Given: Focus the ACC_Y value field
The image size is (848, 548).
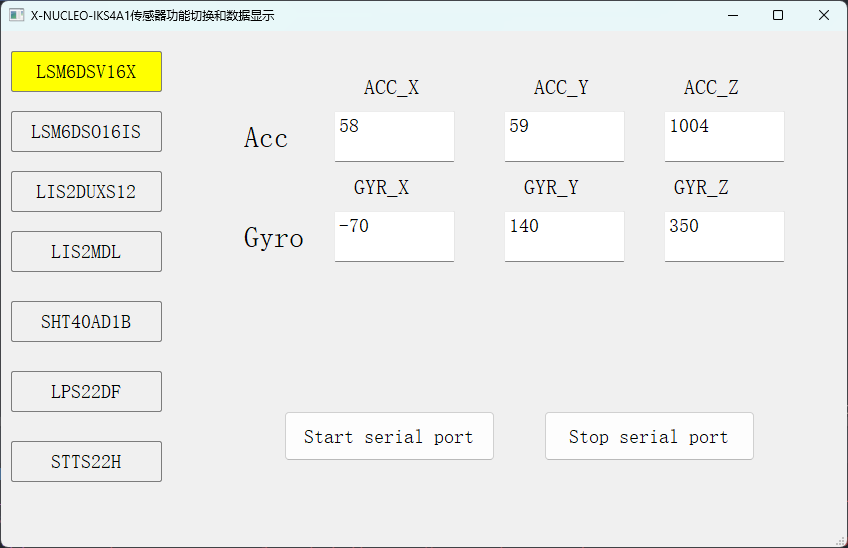Looking at the screenshot, I should coord(564,136).
